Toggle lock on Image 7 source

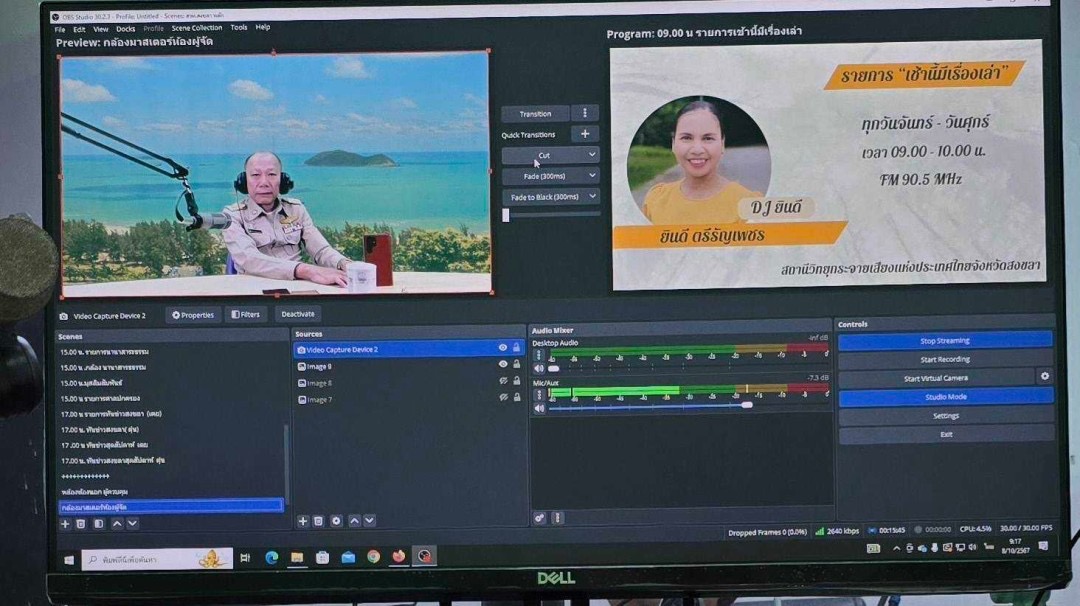click(516, 399)
